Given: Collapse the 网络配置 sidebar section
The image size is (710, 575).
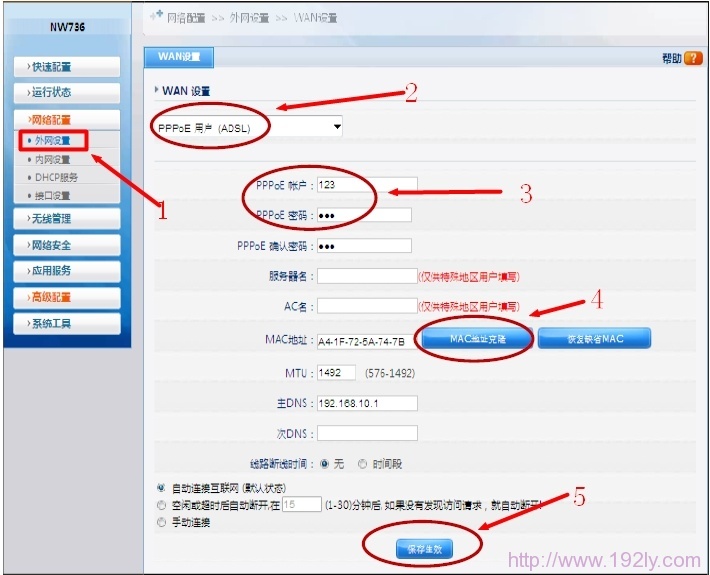Looking at the screenshot, I should tap(66, 119).
